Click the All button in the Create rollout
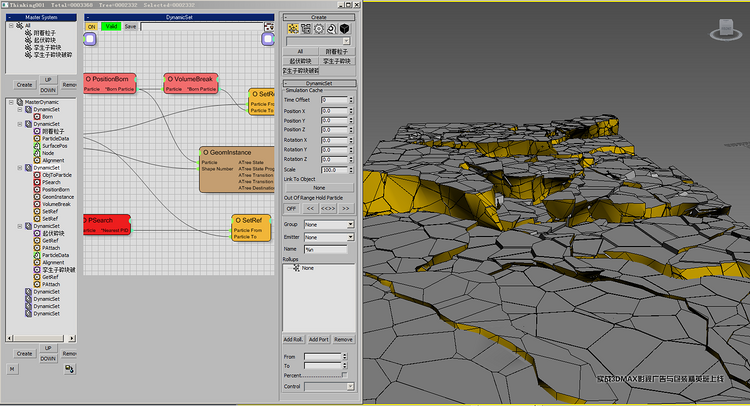Image resolution: width=750 pixels, height=406 pixels. click(300, 52)
